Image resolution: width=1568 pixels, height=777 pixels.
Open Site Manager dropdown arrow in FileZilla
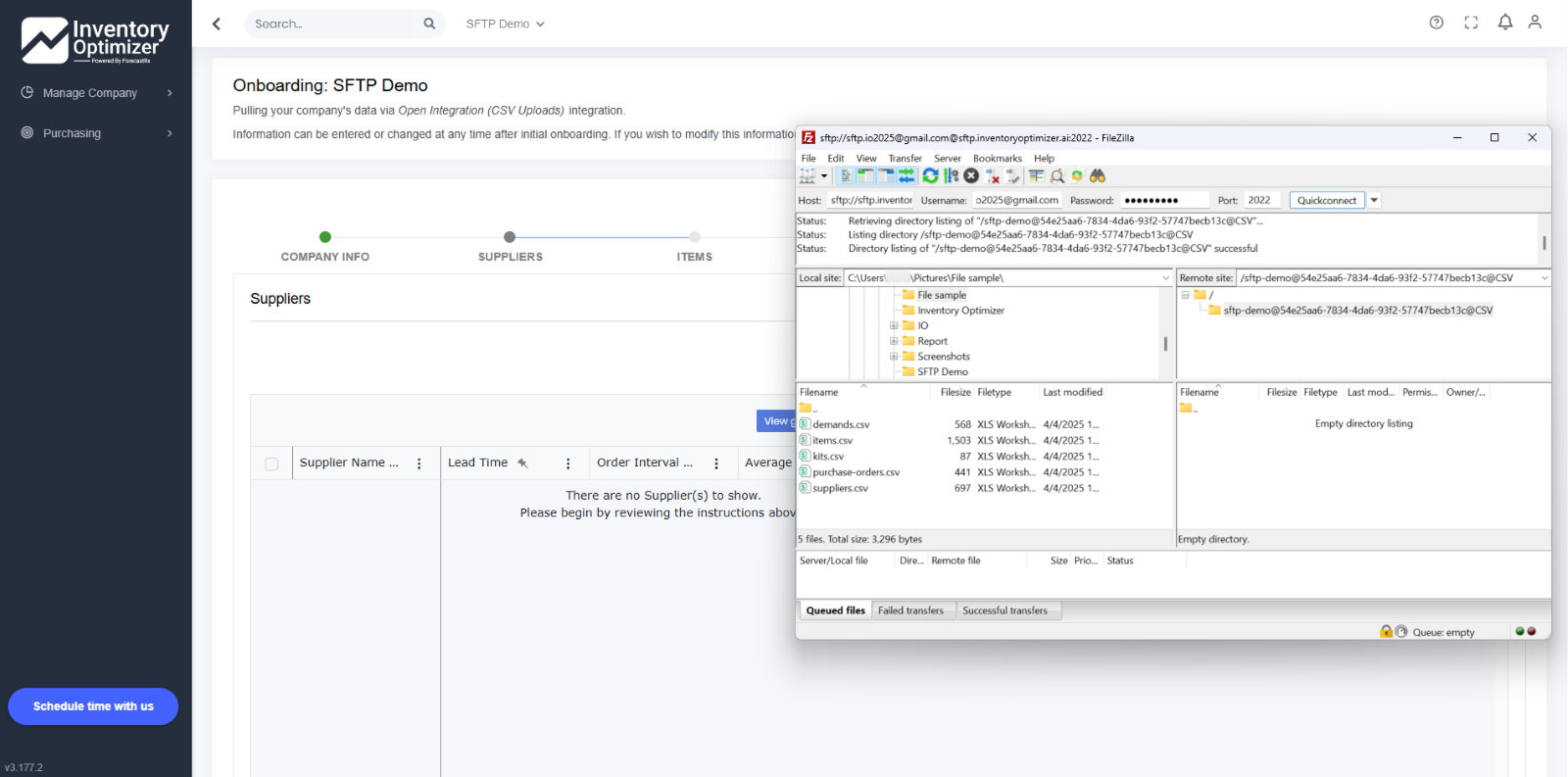click(x=824, y=176)
